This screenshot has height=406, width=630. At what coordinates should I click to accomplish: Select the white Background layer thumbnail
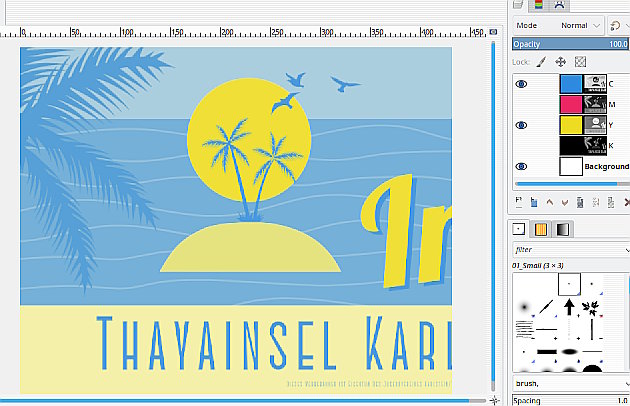click(571, 166)
